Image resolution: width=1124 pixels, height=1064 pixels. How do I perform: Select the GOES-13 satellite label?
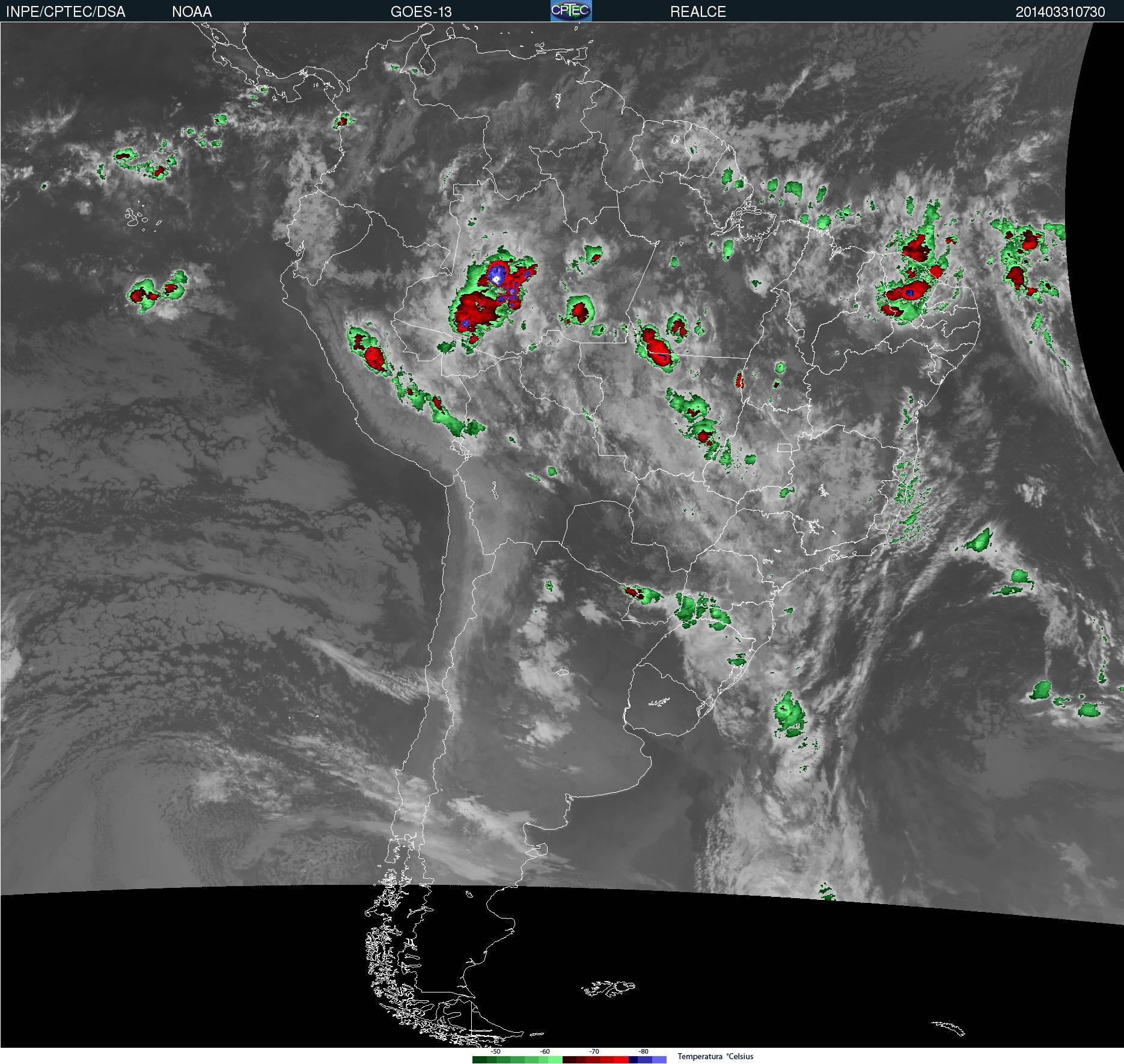tap(421, 11)
